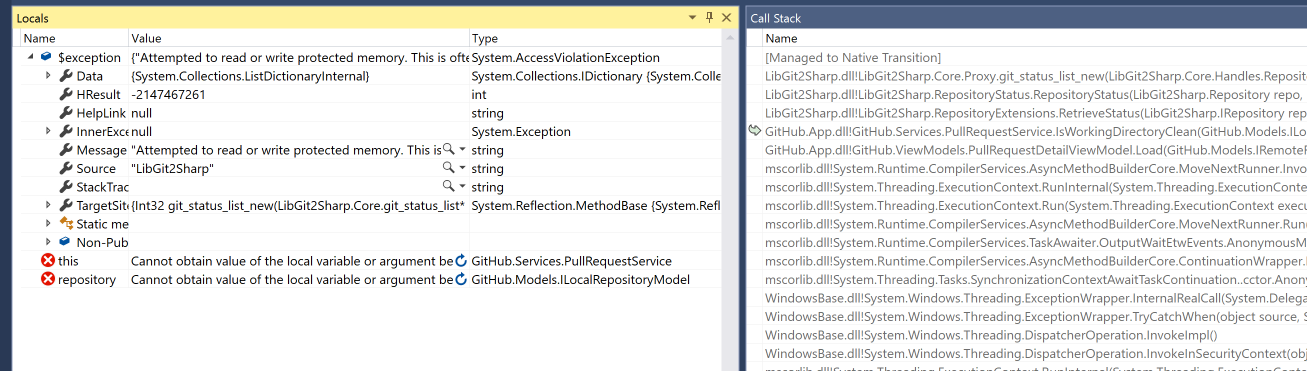Expand the Data property row
The image size is (1307, 371).
[48, 76]
